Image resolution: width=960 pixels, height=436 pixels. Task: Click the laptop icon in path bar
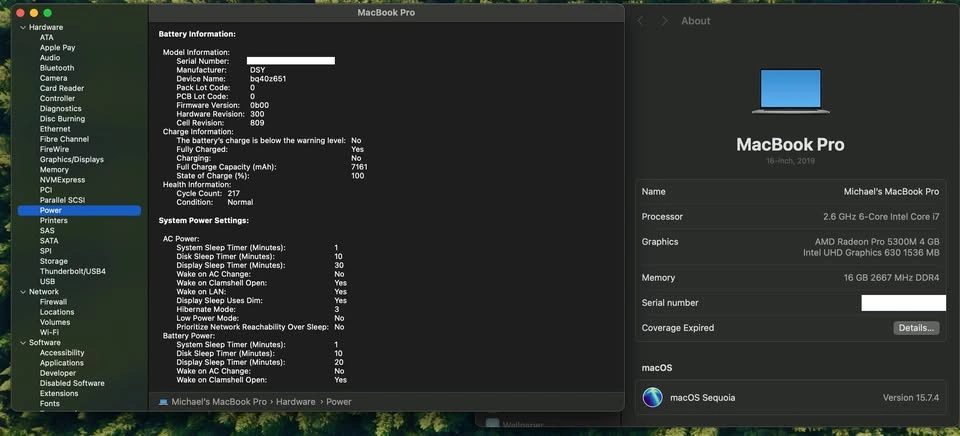[163, 402]
